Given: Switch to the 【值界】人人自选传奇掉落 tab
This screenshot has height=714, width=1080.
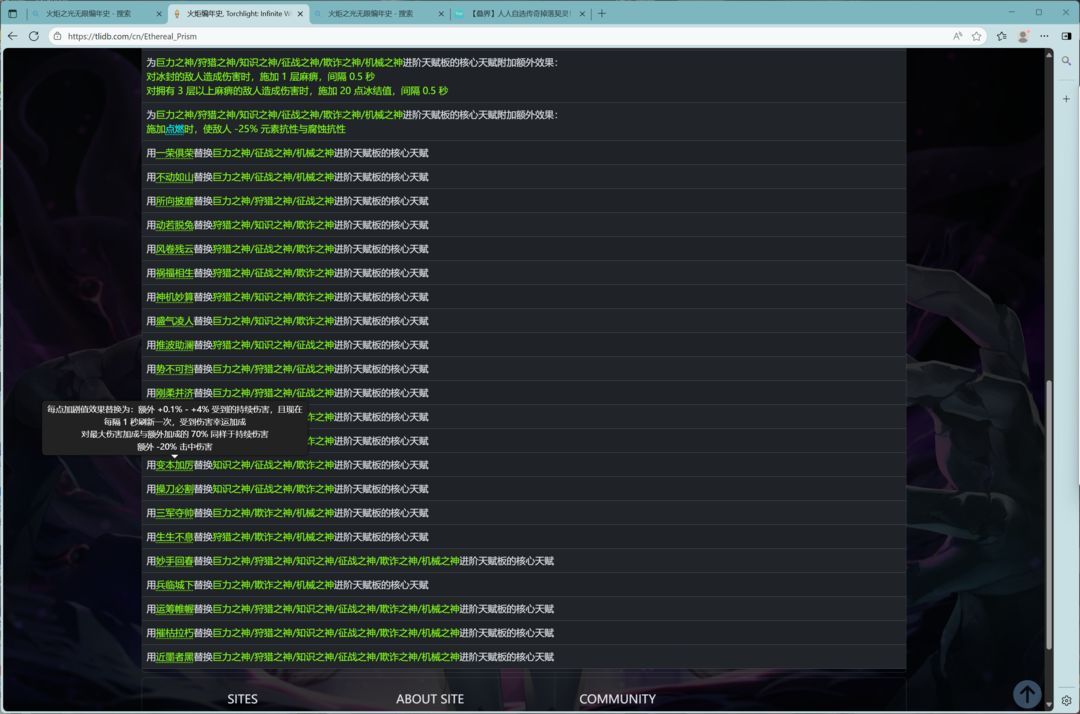Looking at the screenshot, I should pos(520,13).
